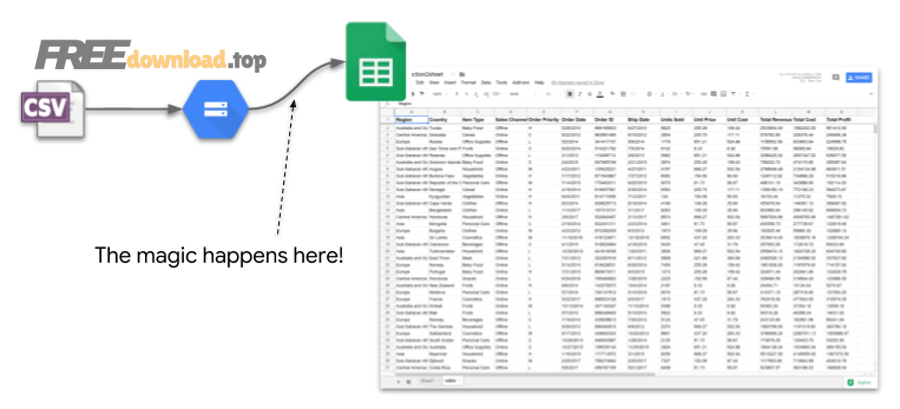
Task: Select the Ship Date header cell
Action: click(643, 119)
